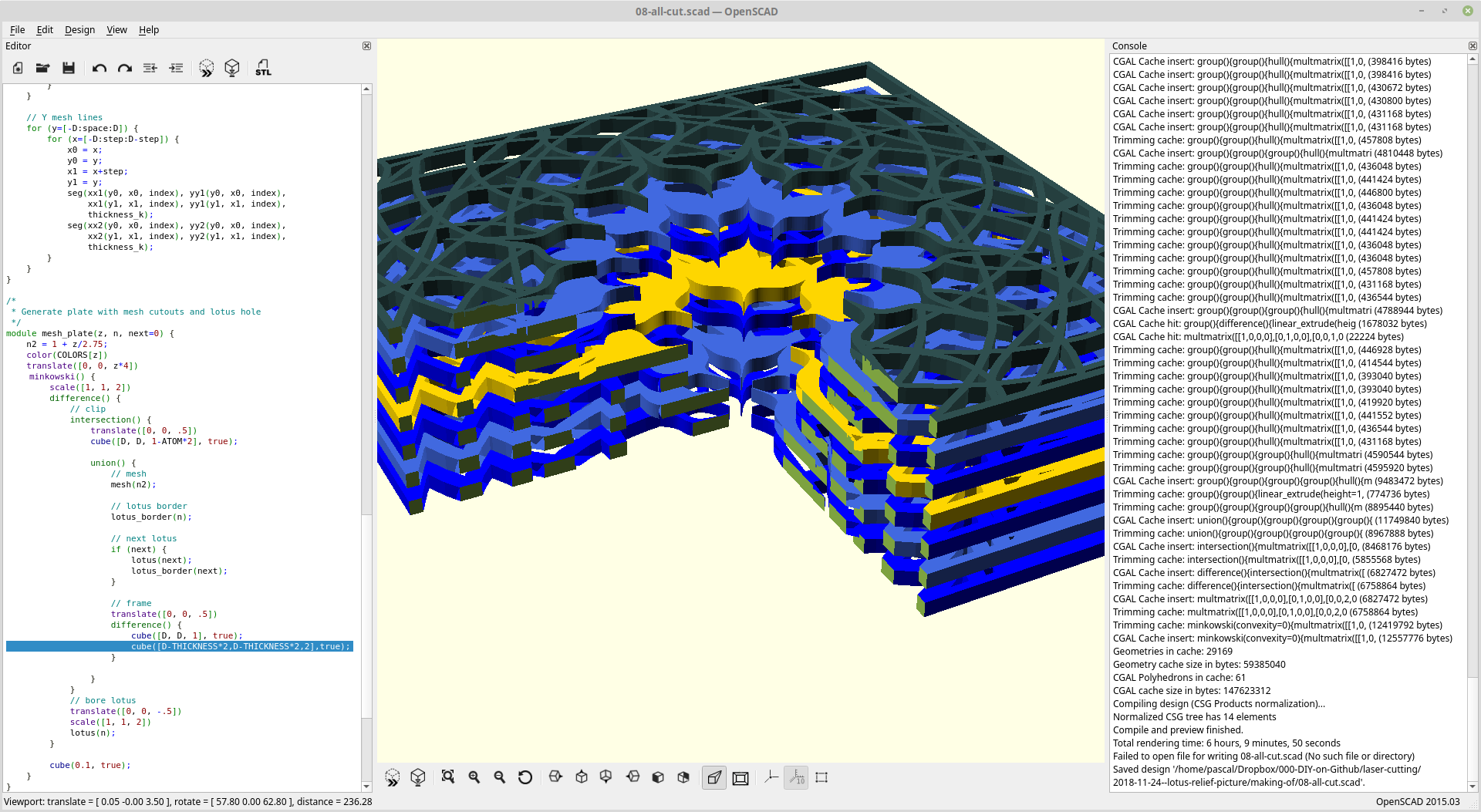The height and width of the screenshot is (812, 1481).
Task: Export the model as STL
Action: click(263, 68)
